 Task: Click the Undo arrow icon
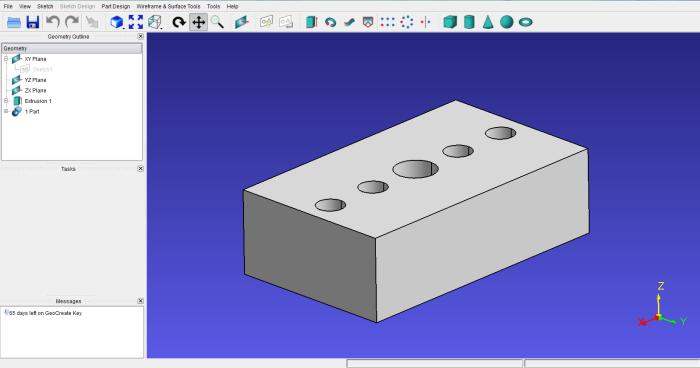53,22
